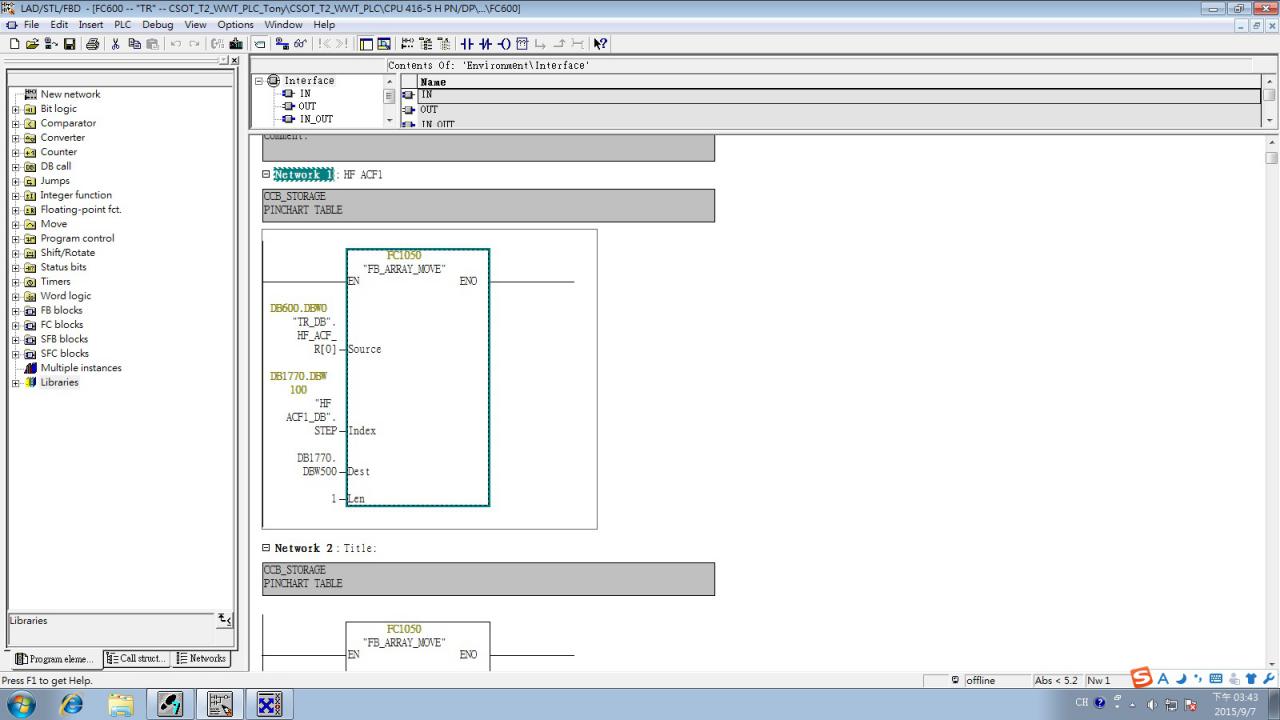
Task: Insert output coil icon
Action: click(x=503, y=44)
